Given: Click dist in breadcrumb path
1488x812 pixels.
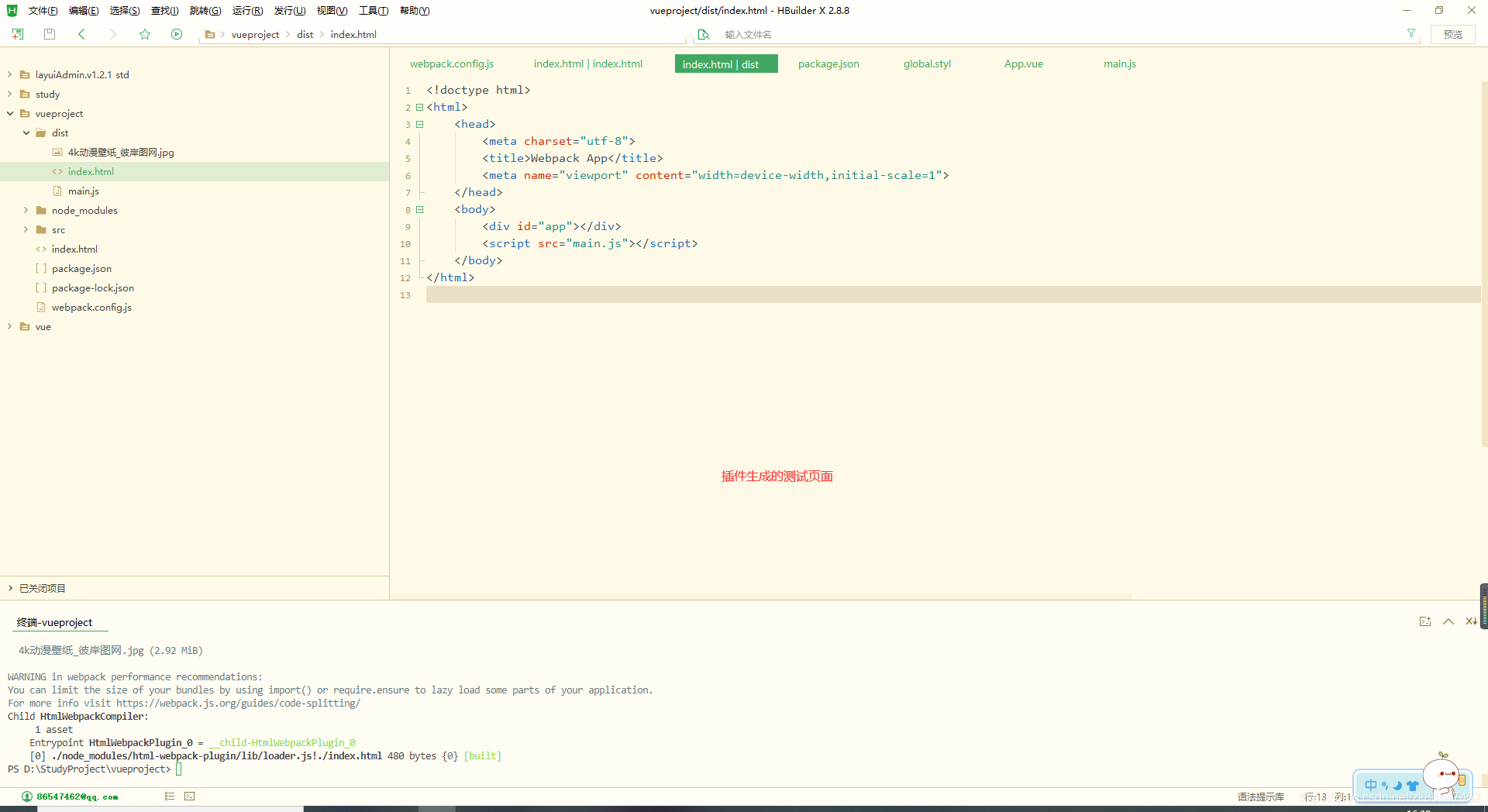Looking at the screenshot, I should coord(305,34).
